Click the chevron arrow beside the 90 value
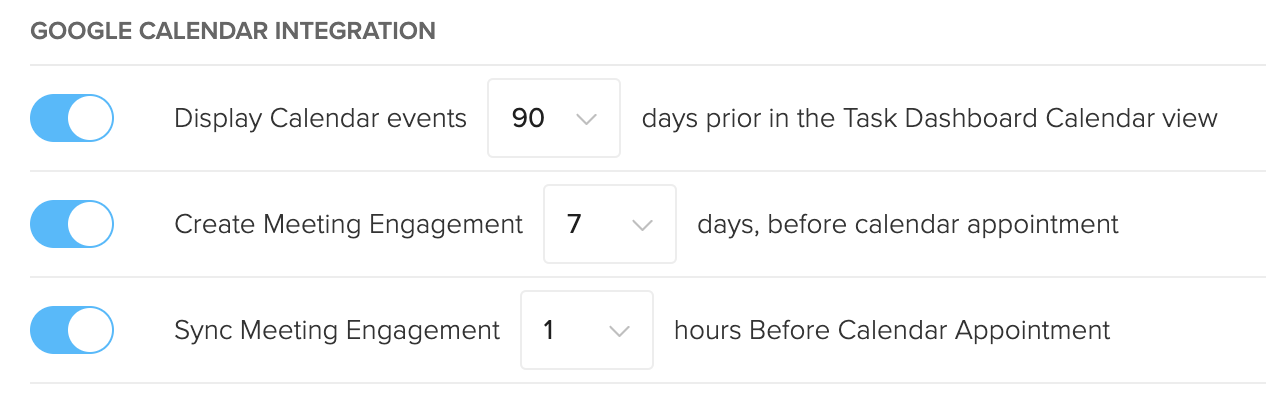Screen dimensions: 1266x398 tap(587, 119)
